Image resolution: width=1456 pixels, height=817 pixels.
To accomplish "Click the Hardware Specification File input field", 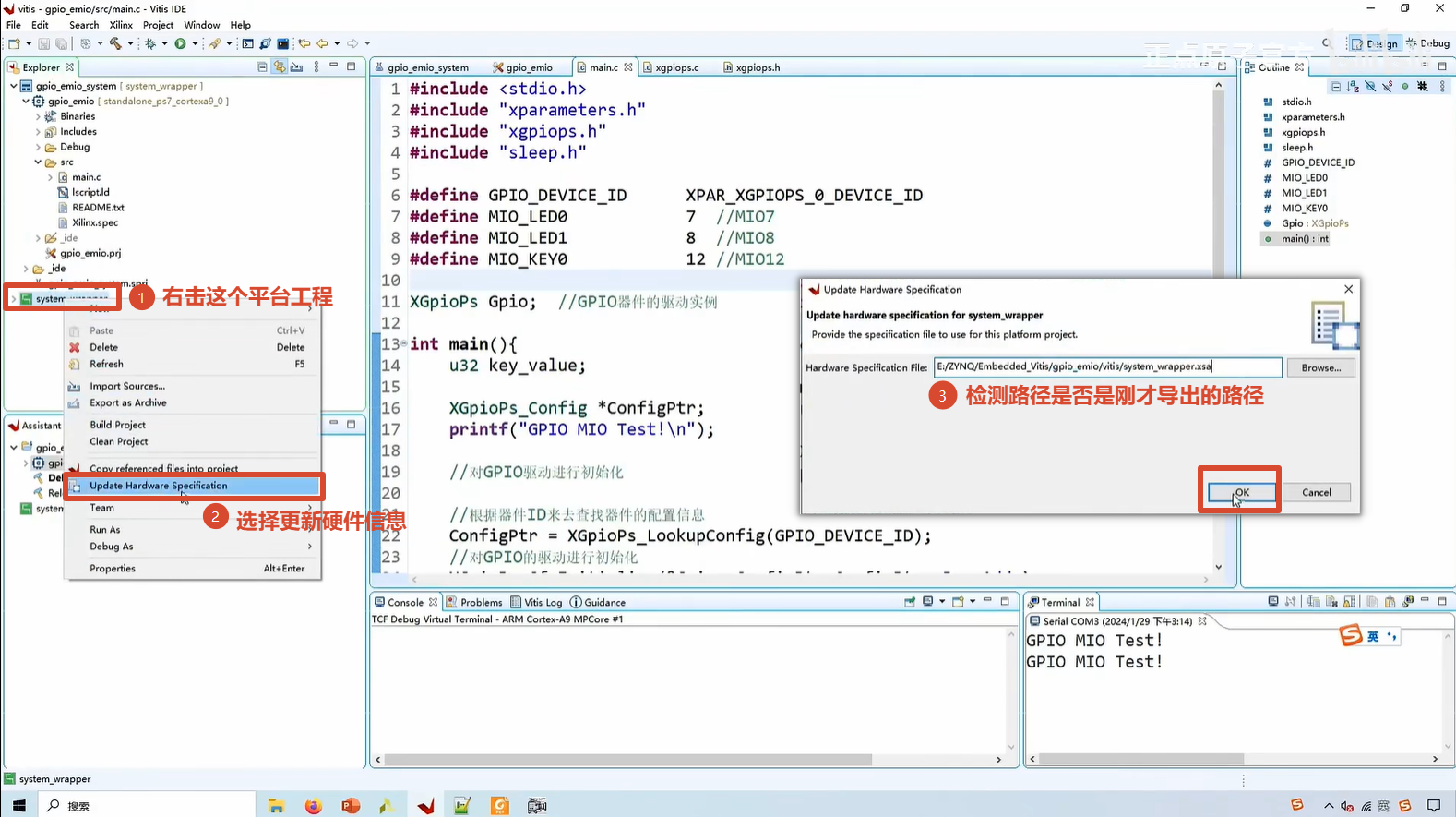I will [x=1107, y=367].
